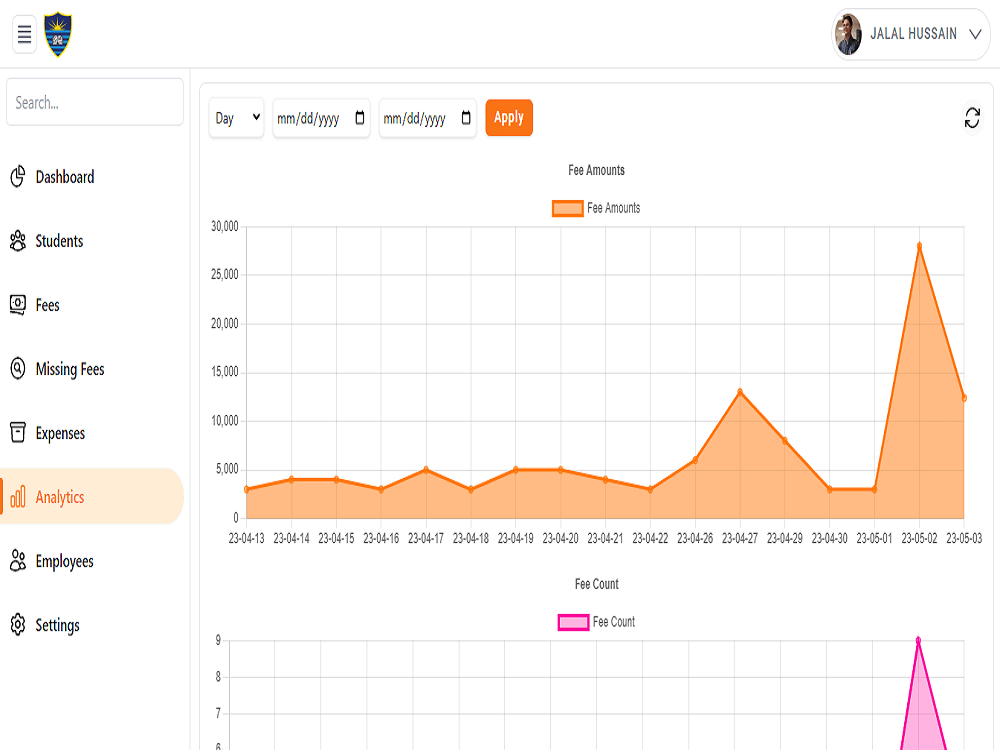This screenshot has width=1000, height=750.
Task: Click the Analytics bar-chart icon
Action: click(17, 496)
